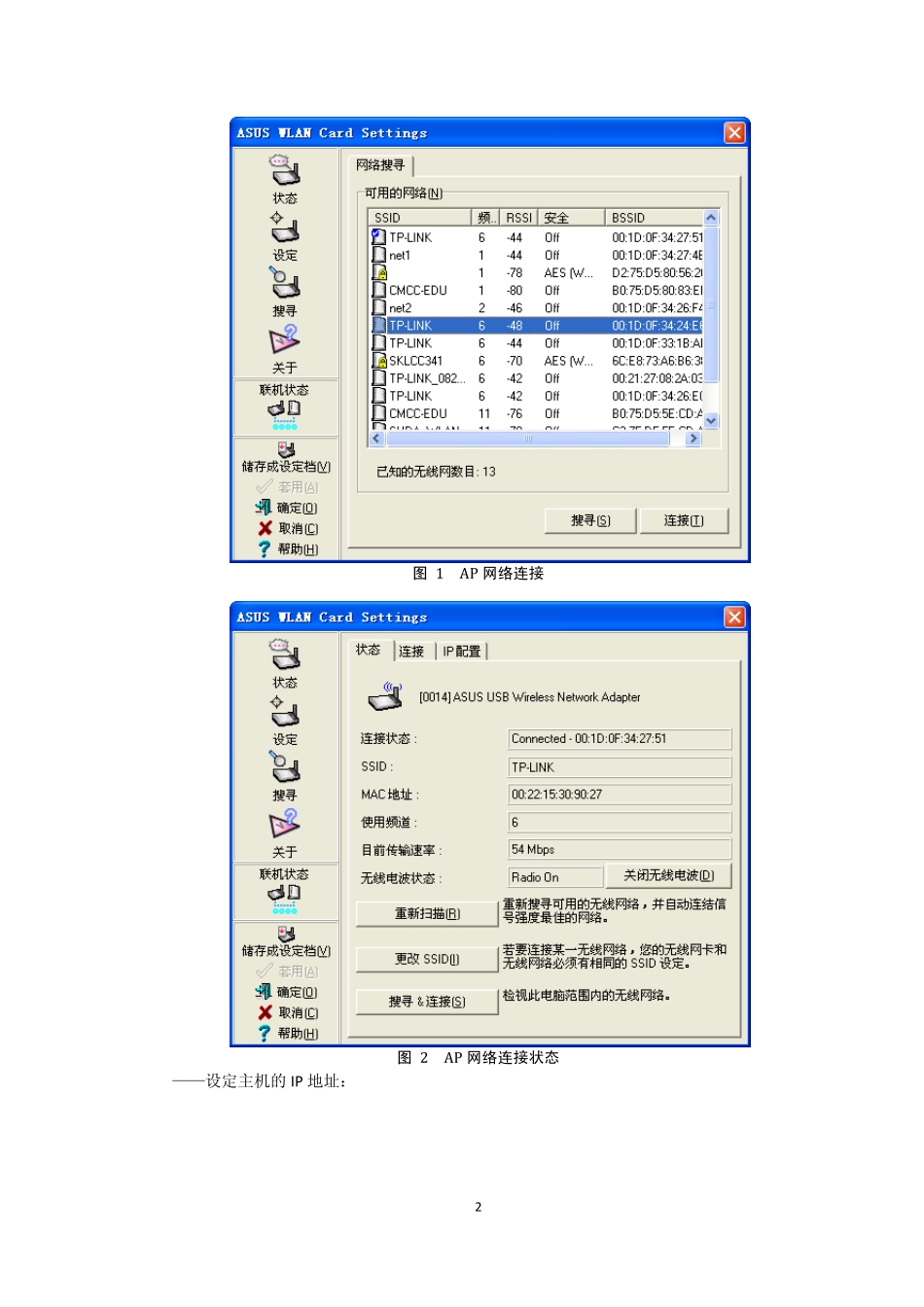The width and height of the screenshot is (924, 1307).
Task: Click the 连接状态 field showing Connected - 00:1D:0F:34:27:51
Action: click(x=620, y=739)
